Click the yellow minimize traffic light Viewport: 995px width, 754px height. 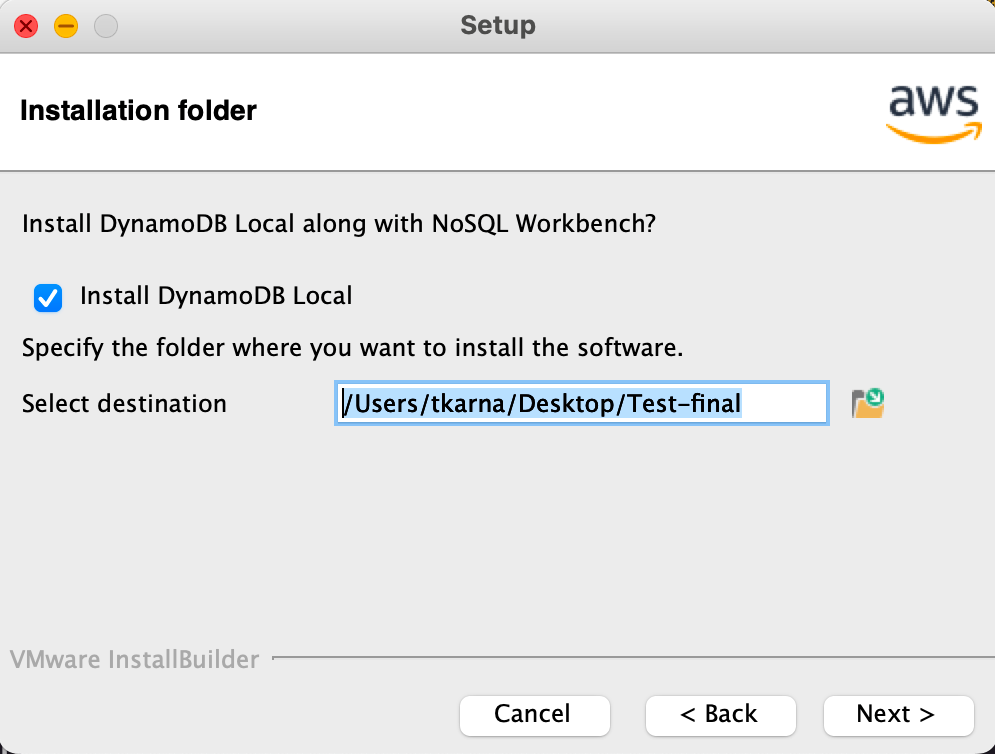66,26
